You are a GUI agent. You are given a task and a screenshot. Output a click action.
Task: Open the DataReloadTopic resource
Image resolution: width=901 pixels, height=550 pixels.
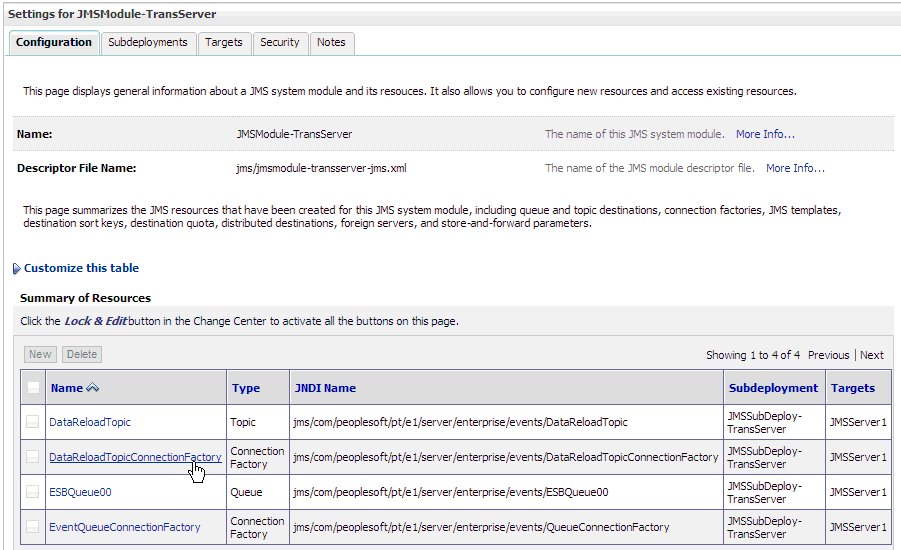pyautogui.click(x=90, y=422)
